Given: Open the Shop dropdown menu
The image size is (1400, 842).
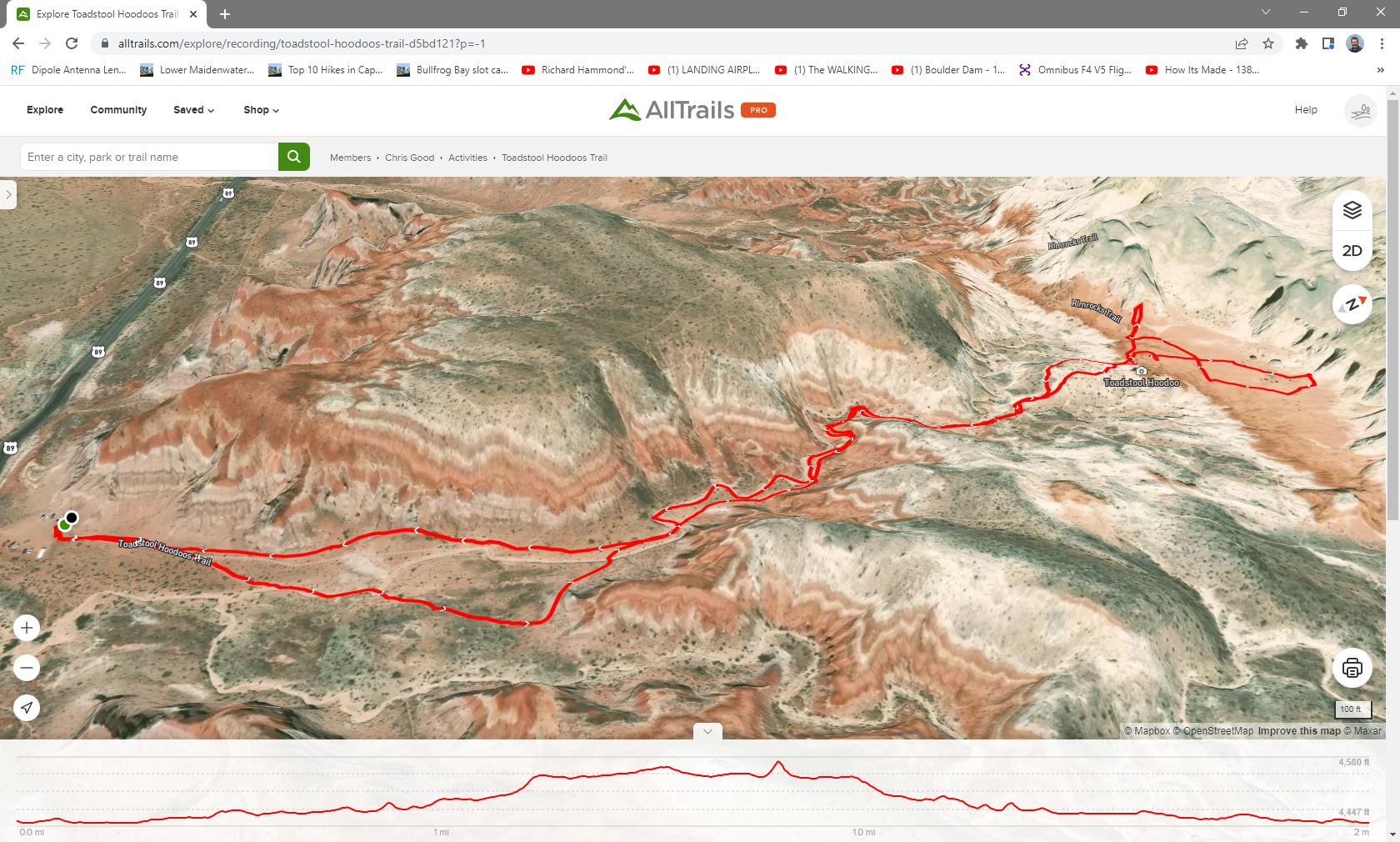Looking at the screenshot, I should click(x=261, y=110).
